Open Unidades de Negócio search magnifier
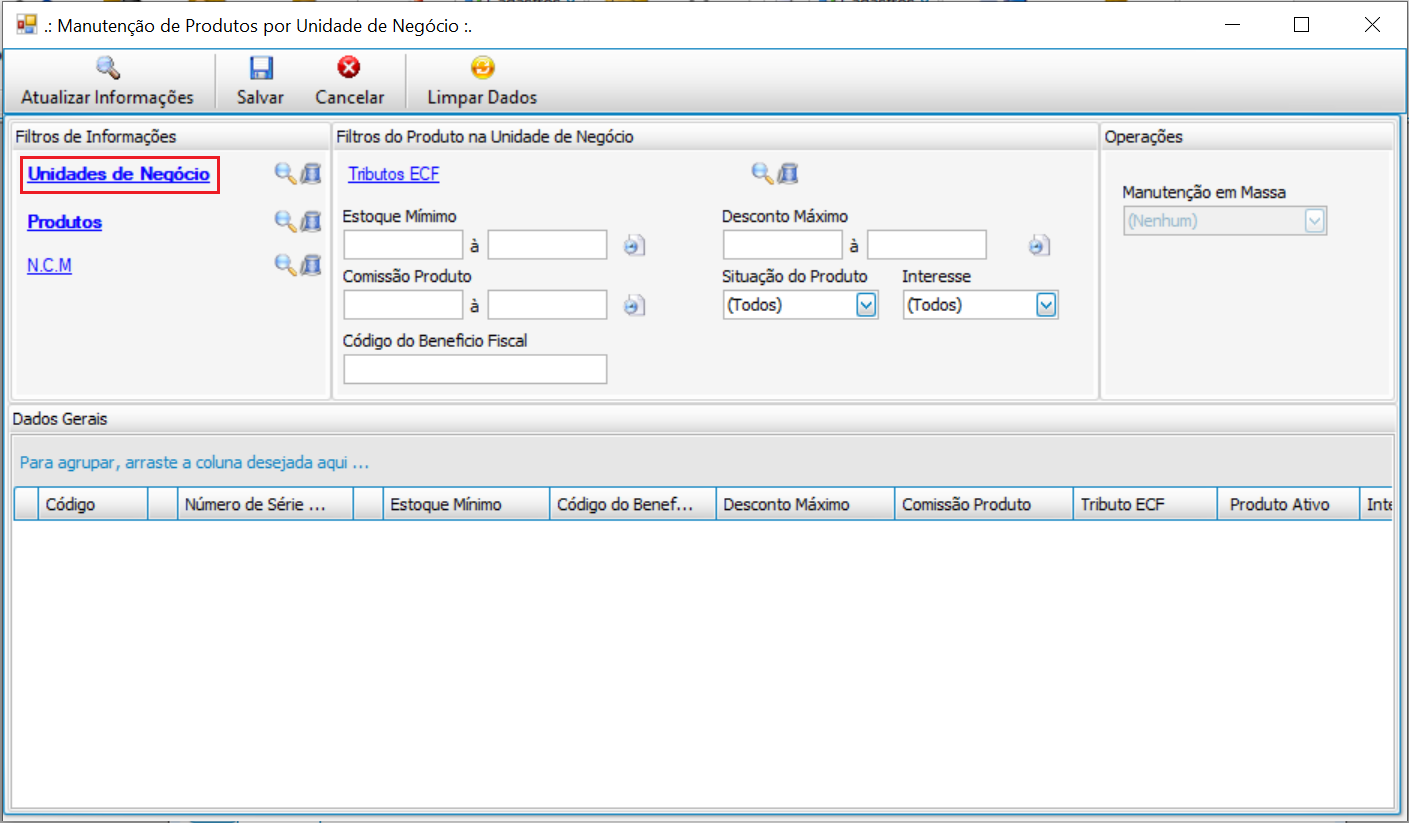This screenshot has width=1409, height=823. coord(285,174)
